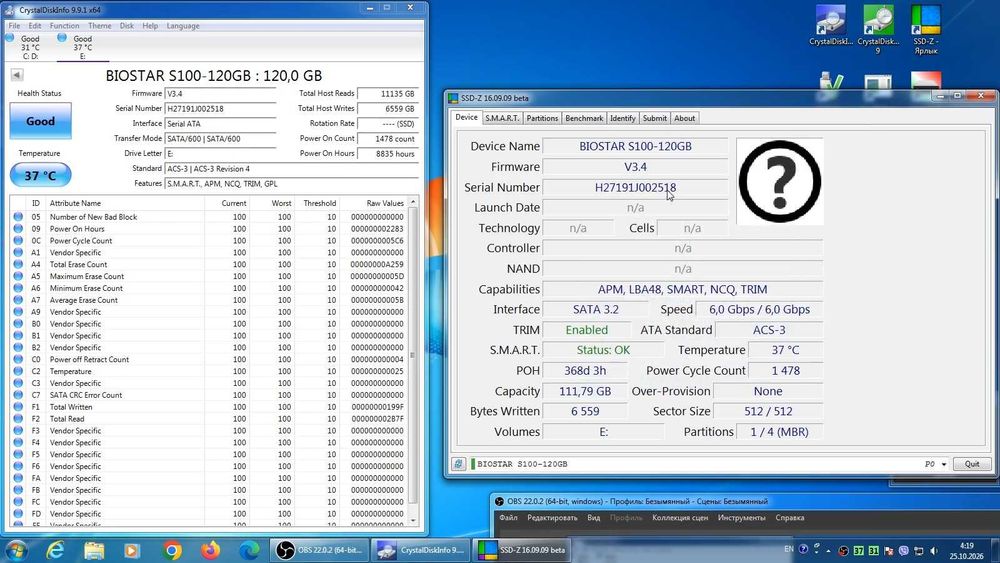Launch Microsoft Edge from taskbar
Screen dimensions: 1000x563
coord(249,550)
